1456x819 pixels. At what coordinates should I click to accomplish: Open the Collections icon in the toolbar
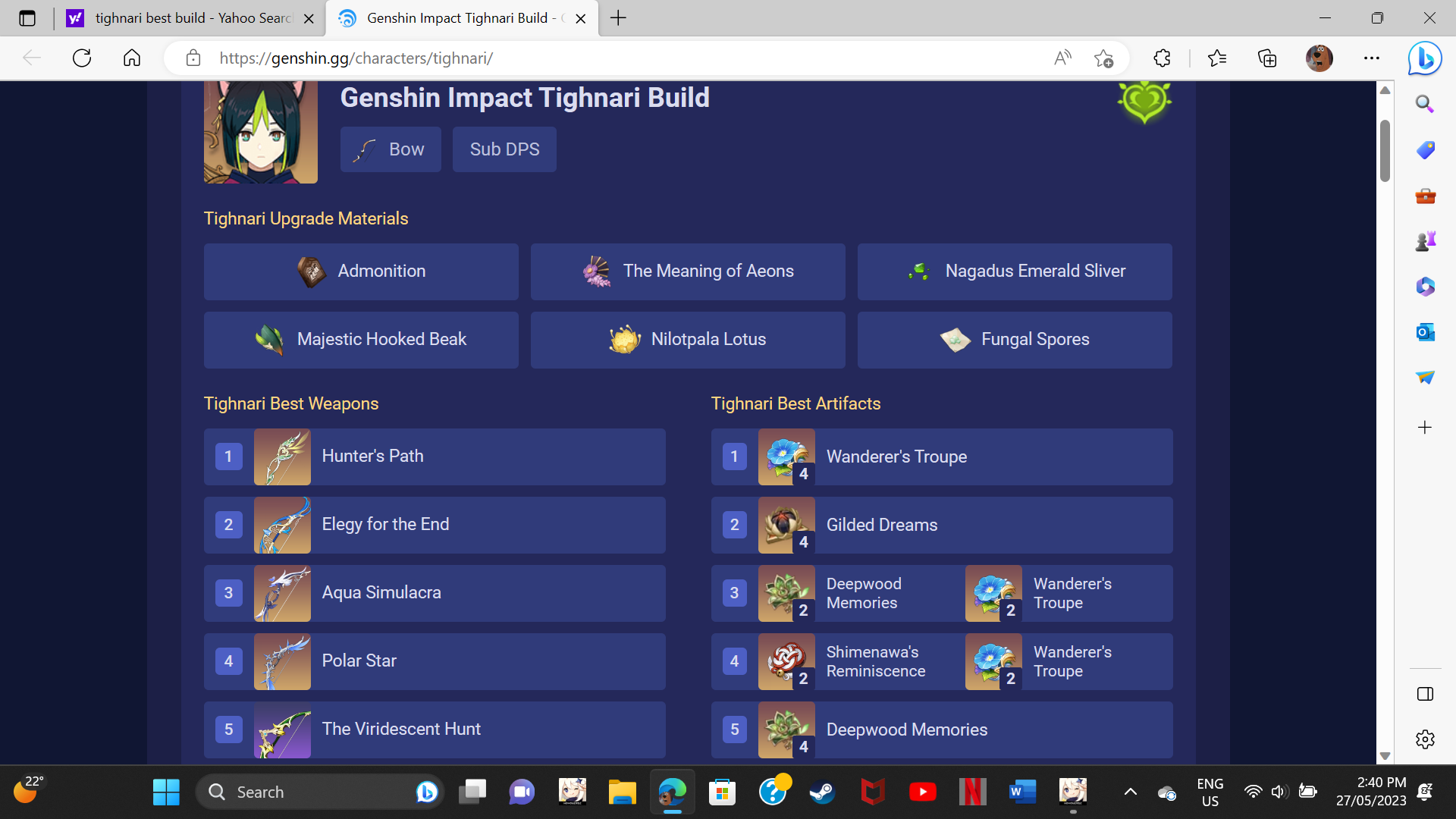[1266, 58]
